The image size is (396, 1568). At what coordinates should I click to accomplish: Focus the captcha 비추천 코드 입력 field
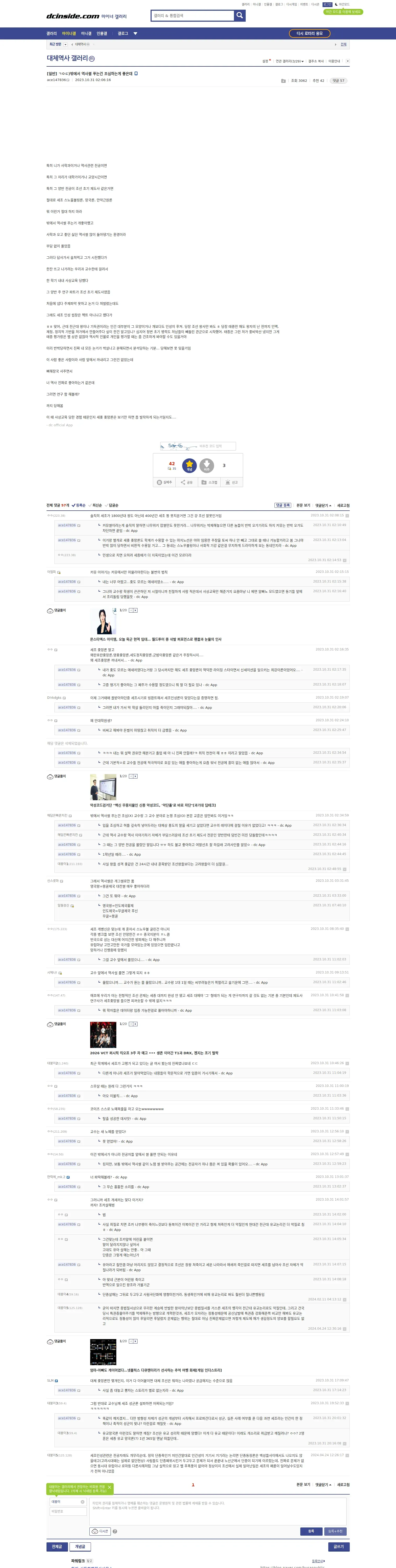point(216,446)
